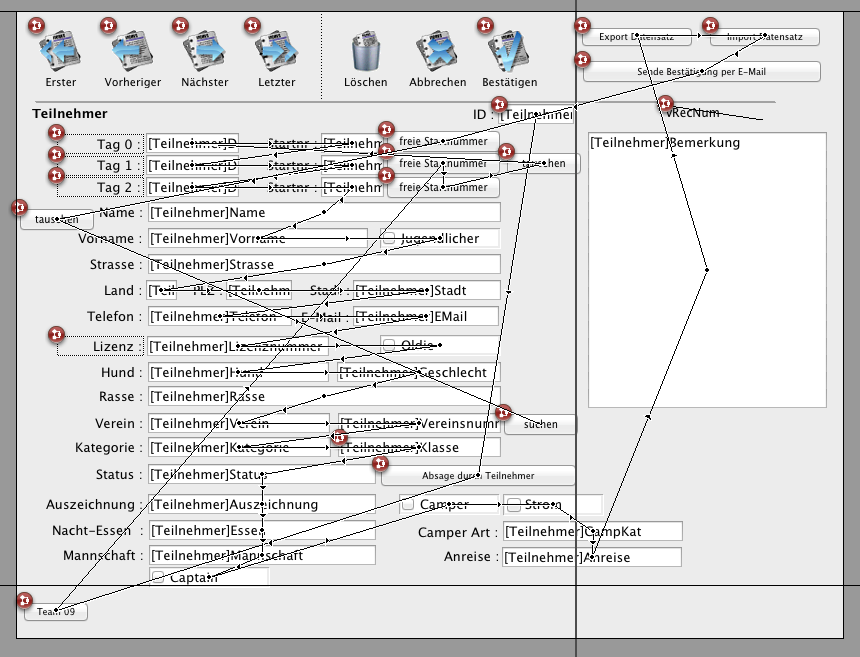Select the Abbrechen cancel icon
The height and width of the screenshot is (657, 860).
click(437, 52)
